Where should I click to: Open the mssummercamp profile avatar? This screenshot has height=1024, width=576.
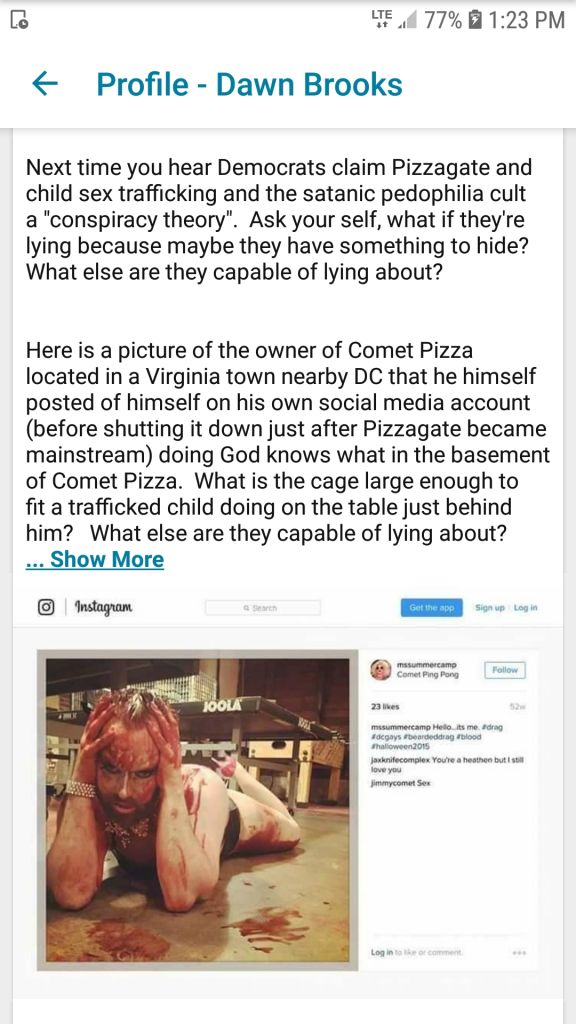click(381, 670)
